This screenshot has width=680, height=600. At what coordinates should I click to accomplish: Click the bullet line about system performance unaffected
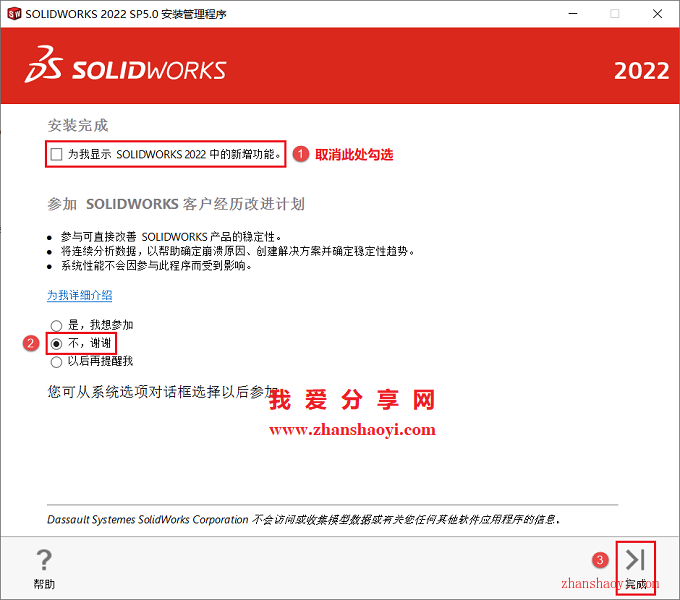tap(156, 265)
